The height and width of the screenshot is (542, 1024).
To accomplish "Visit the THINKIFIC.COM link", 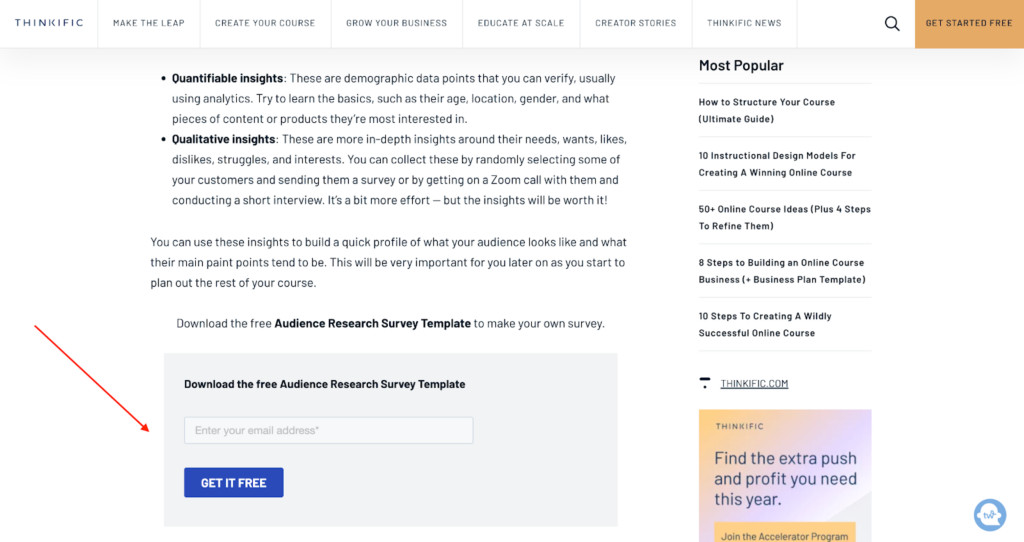I will (x=754, y=383).
